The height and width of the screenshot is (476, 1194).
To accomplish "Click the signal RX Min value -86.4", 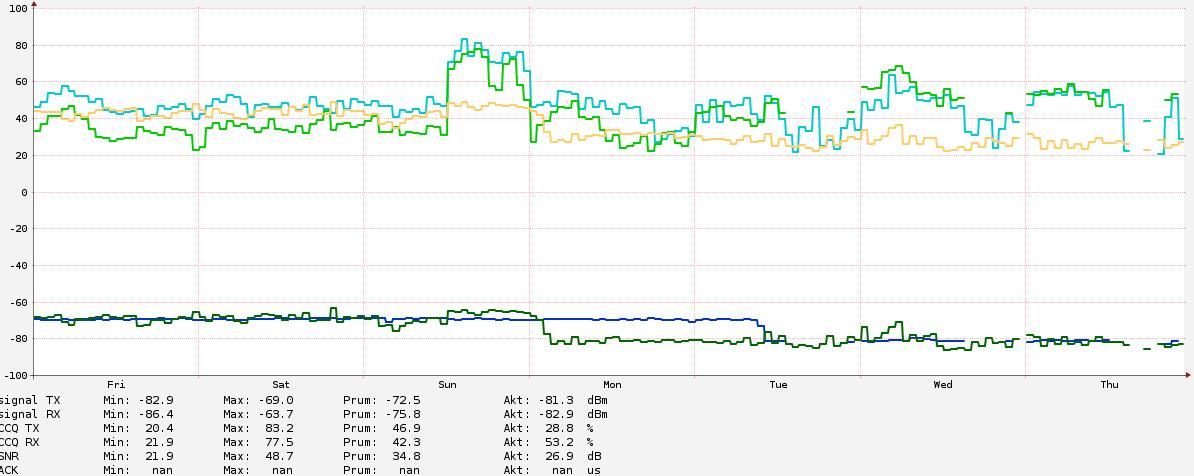I will click(x=157, y=414).
